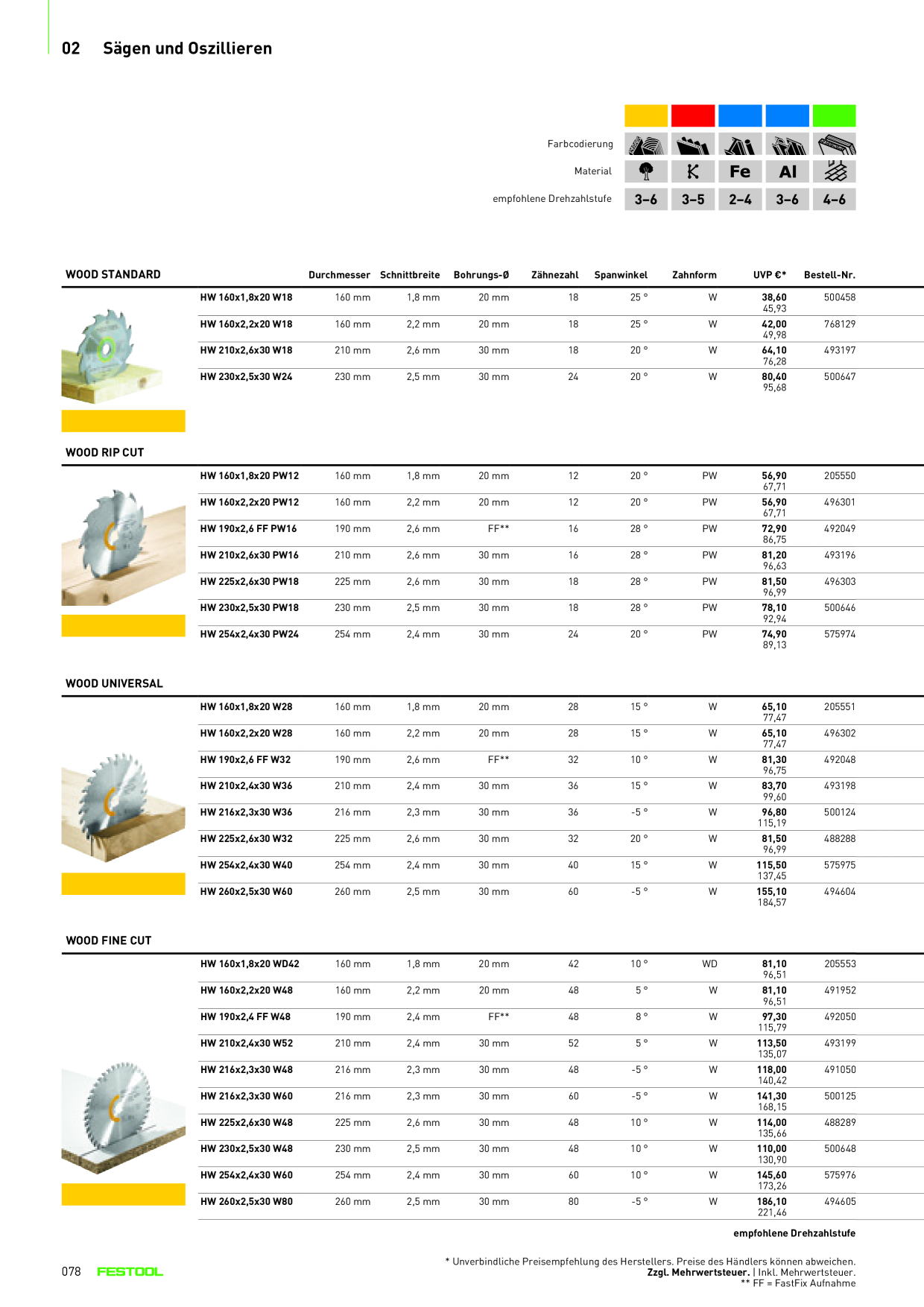Click the layered panel pictogram under green swatch
924x1307 pixels.
point(835,144)
